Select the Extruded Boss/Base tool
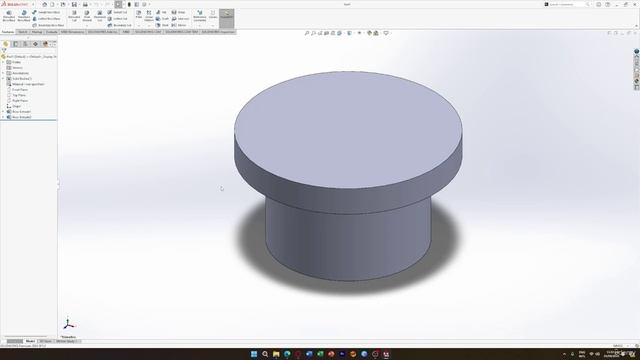Image resolution: width=640 pixels, height=360 pixels. (x=9, y=16)
